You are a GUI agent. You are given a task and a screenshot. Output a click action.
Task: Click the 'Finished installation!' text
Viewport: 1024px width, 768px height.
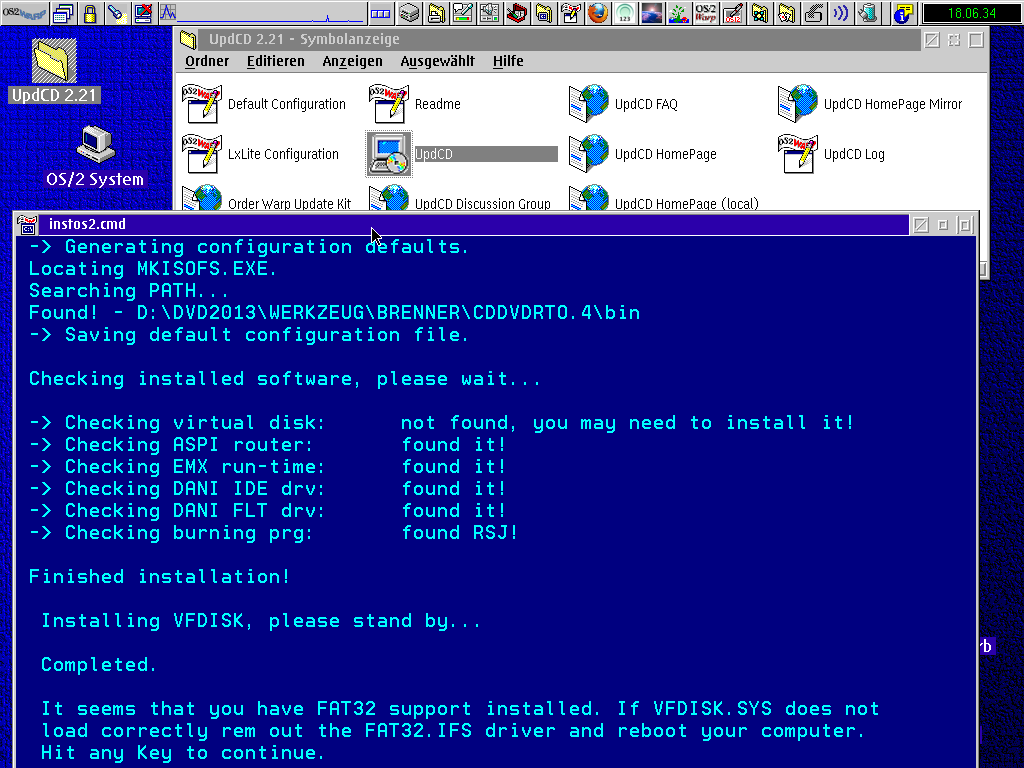(x=159, y=577)
